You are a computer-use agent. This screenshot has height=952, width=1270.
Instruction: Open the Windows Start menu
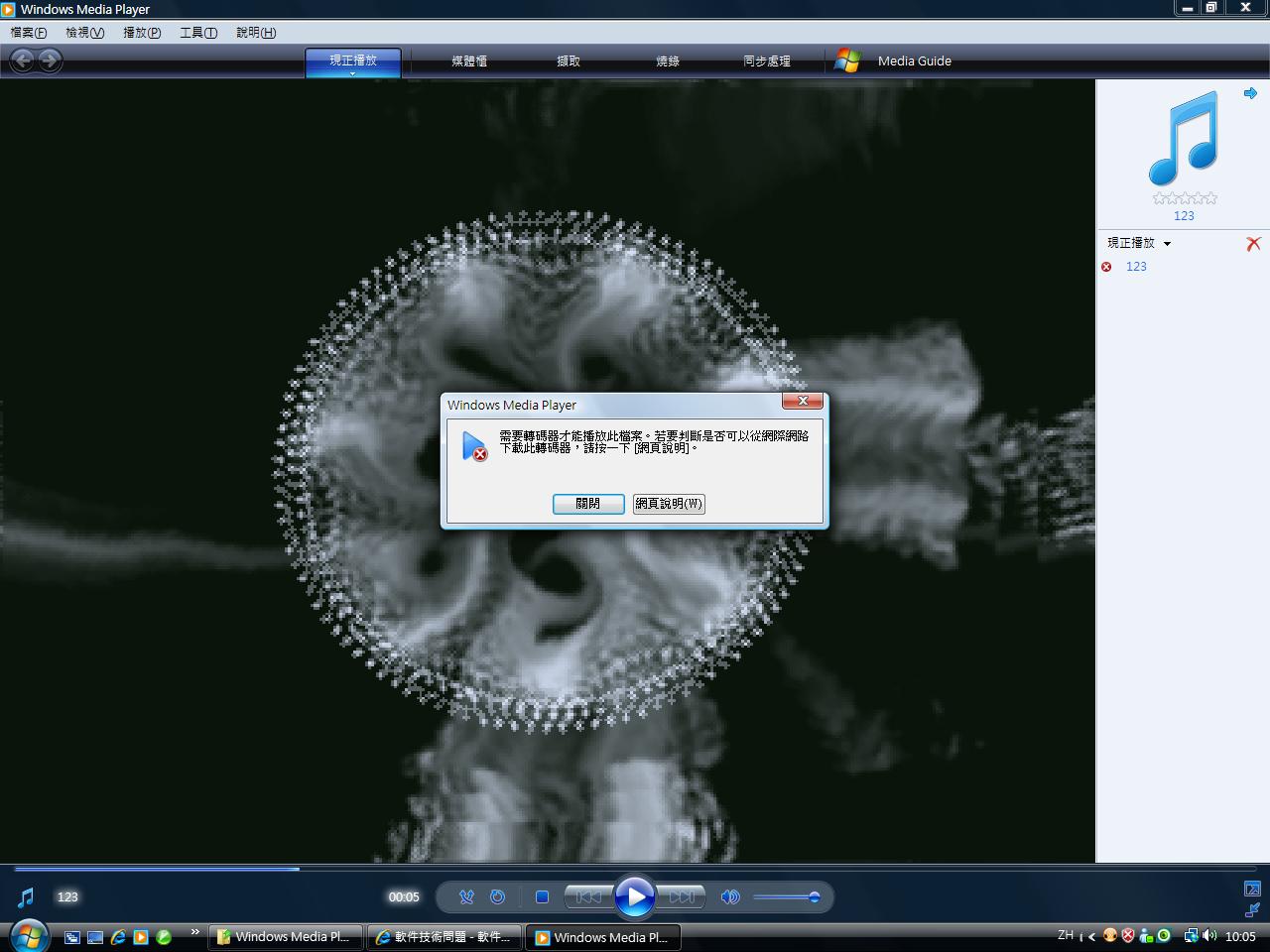point(28,936)
